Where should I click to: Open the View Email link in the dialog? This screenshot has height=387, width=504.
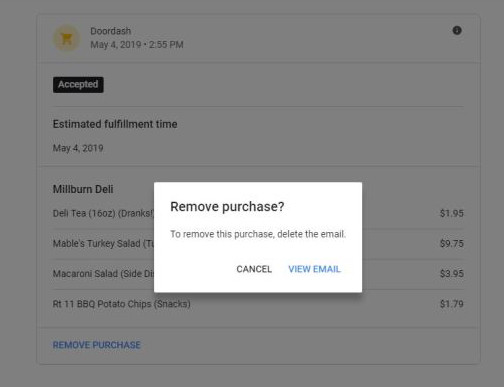314,269
